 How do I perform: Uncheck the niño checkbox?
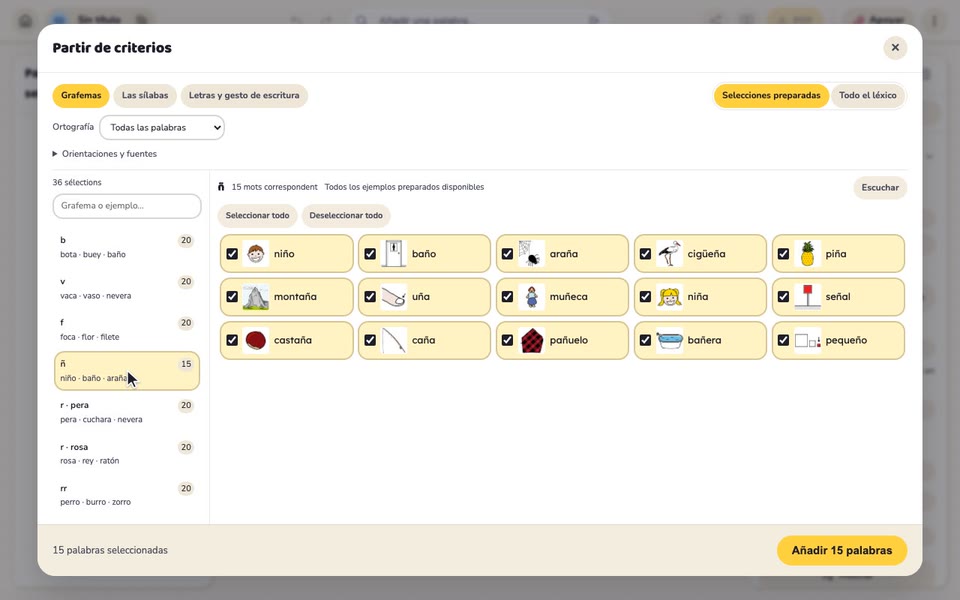pos(232,253)
